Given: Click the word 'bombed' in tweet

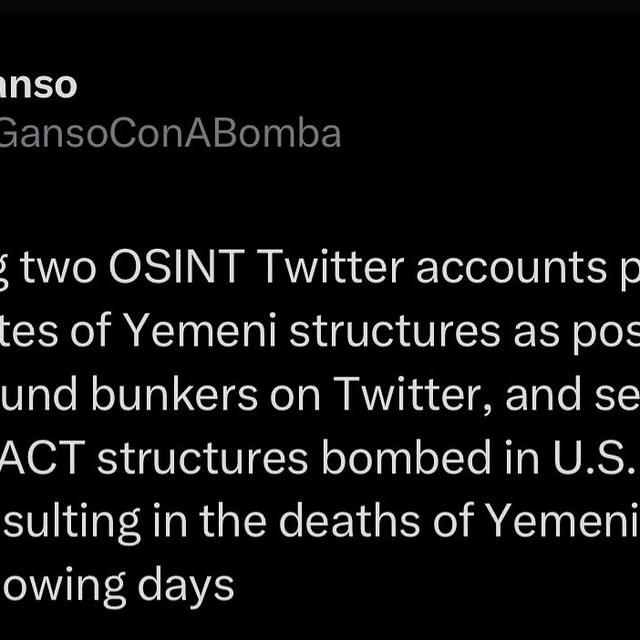Looking at the screenshot, I should (x=406, y=457).
